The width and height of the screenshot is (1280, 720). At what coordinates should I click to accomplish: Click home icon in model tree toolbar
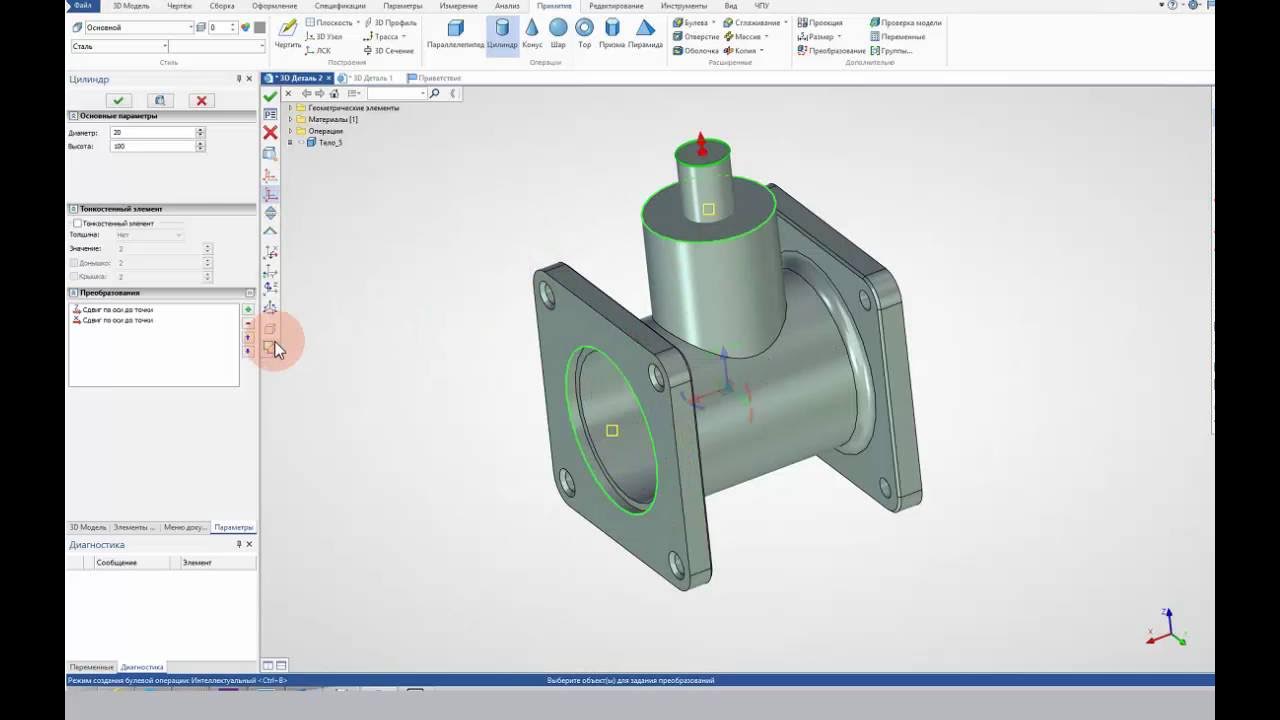coord(334,93)
